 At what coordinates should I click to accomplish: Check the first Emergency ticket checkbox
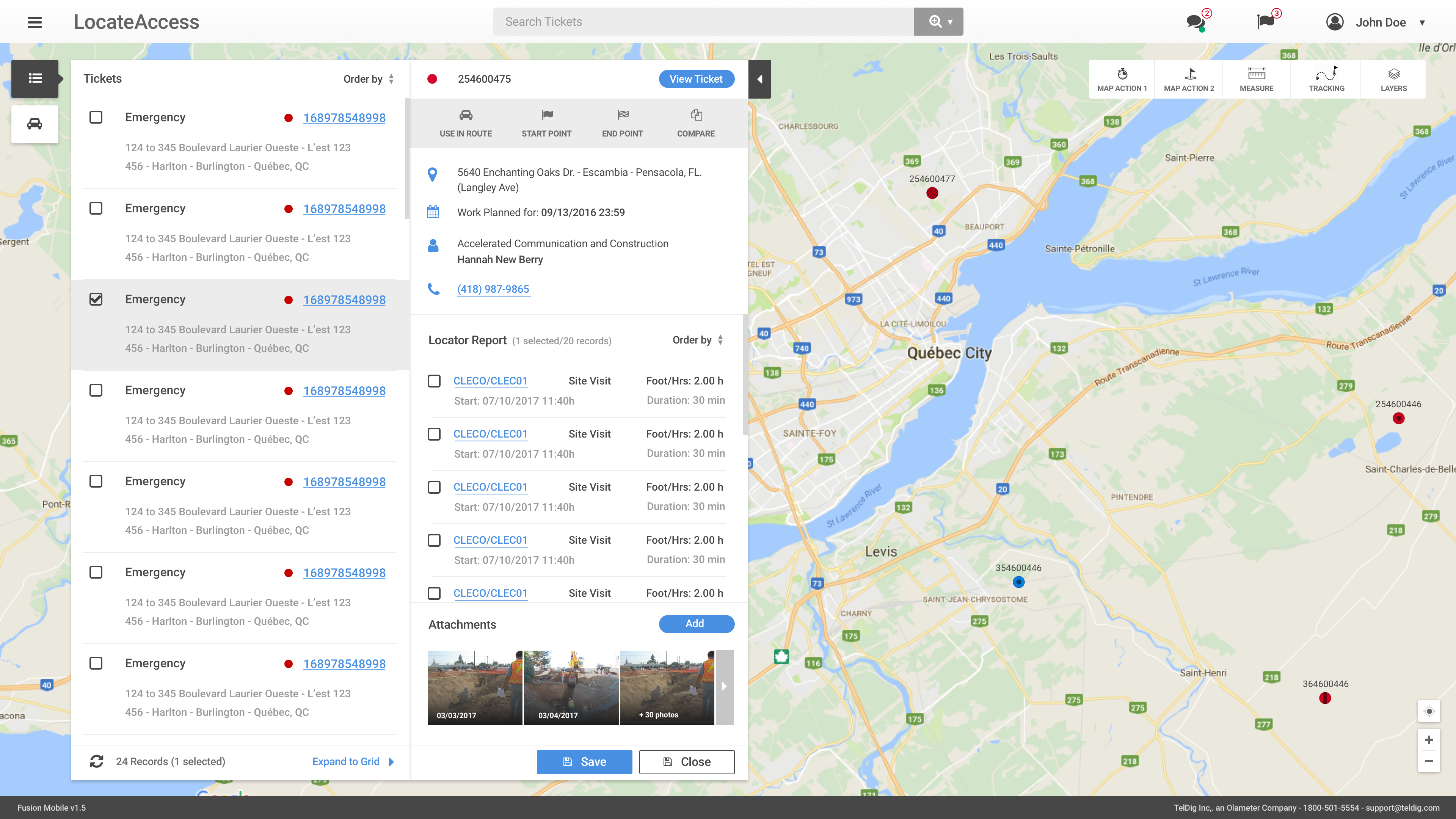click(96, 117)
